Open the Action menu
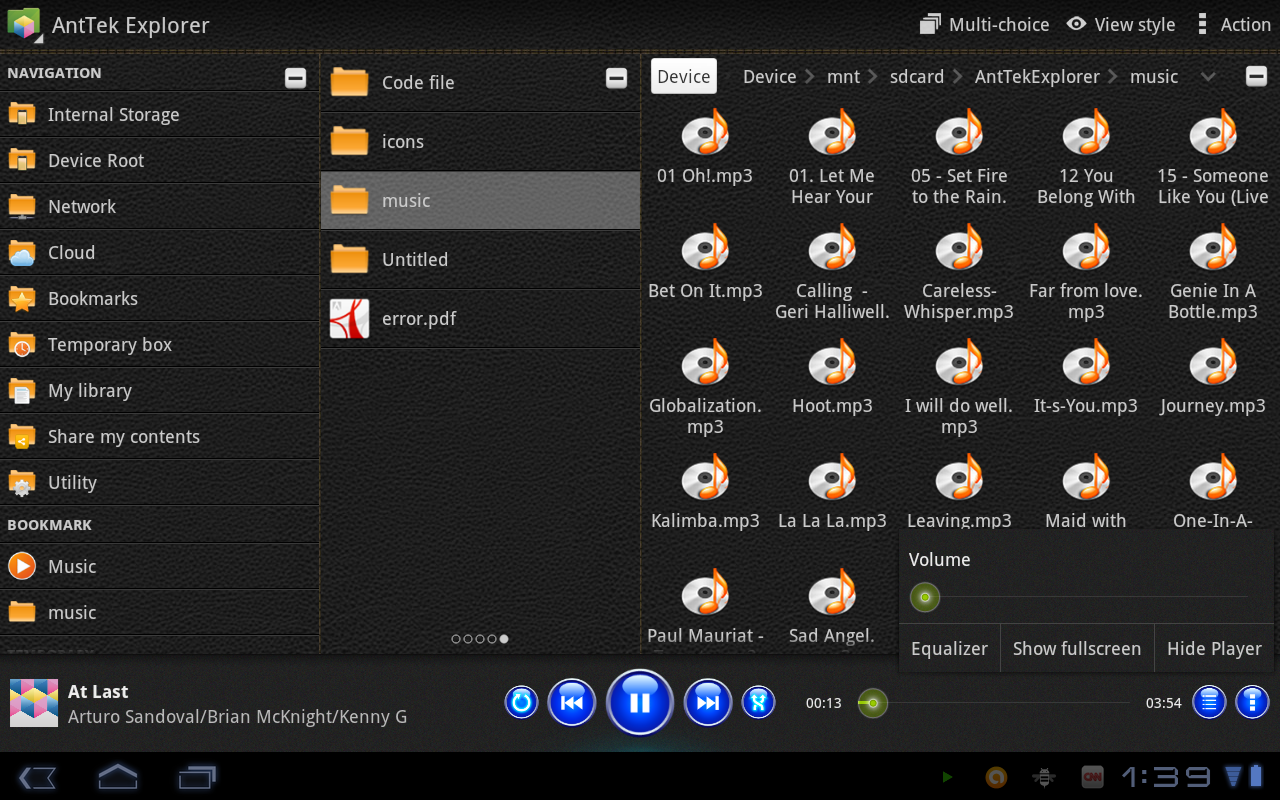Viewport: 1280px width, 800px height. pos(1233,24)
